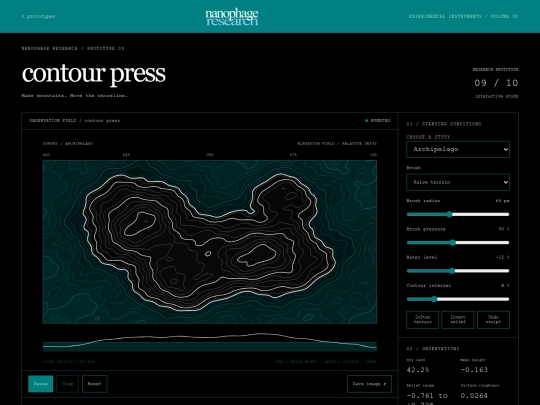This screenshot has height=405, width=540.
Task: Adjust the Water level slider
Action: (x=458, y=271)
